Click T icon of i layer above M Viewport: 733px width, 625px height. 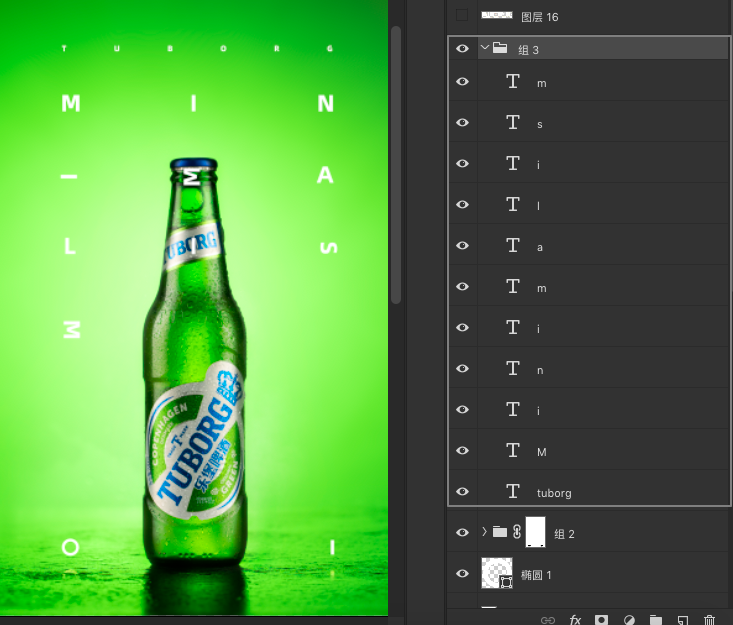click(513, 409)
